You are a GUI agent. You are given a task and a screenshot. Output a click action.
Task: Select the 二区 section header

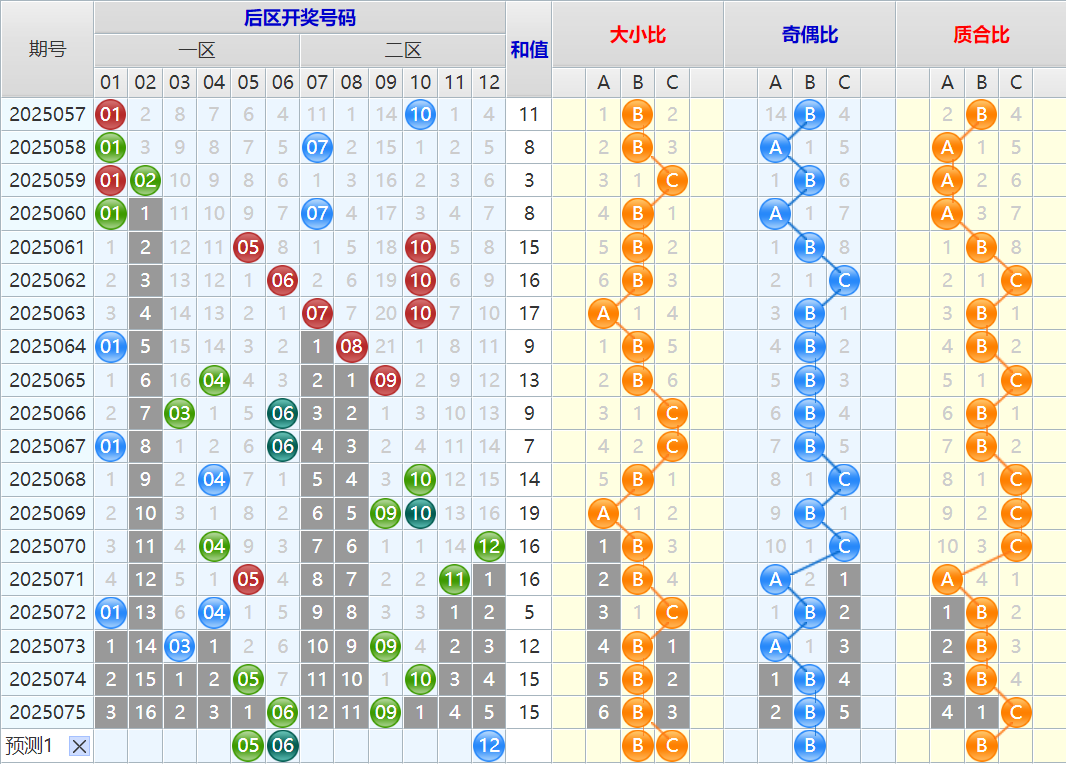click(x=403, y=50)
